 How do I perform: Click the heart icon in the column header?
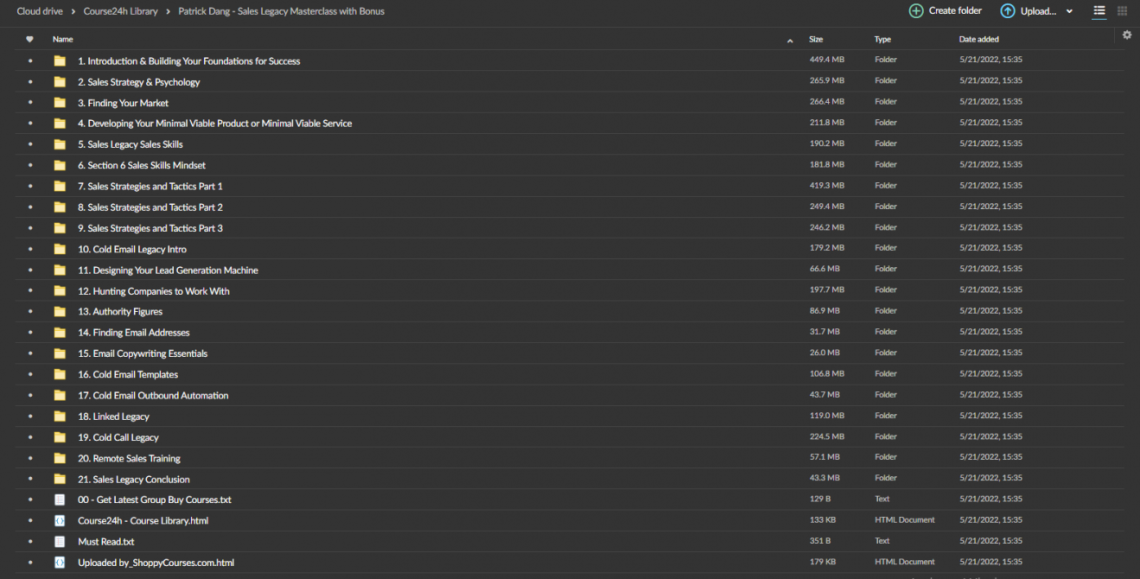point(29,39)
